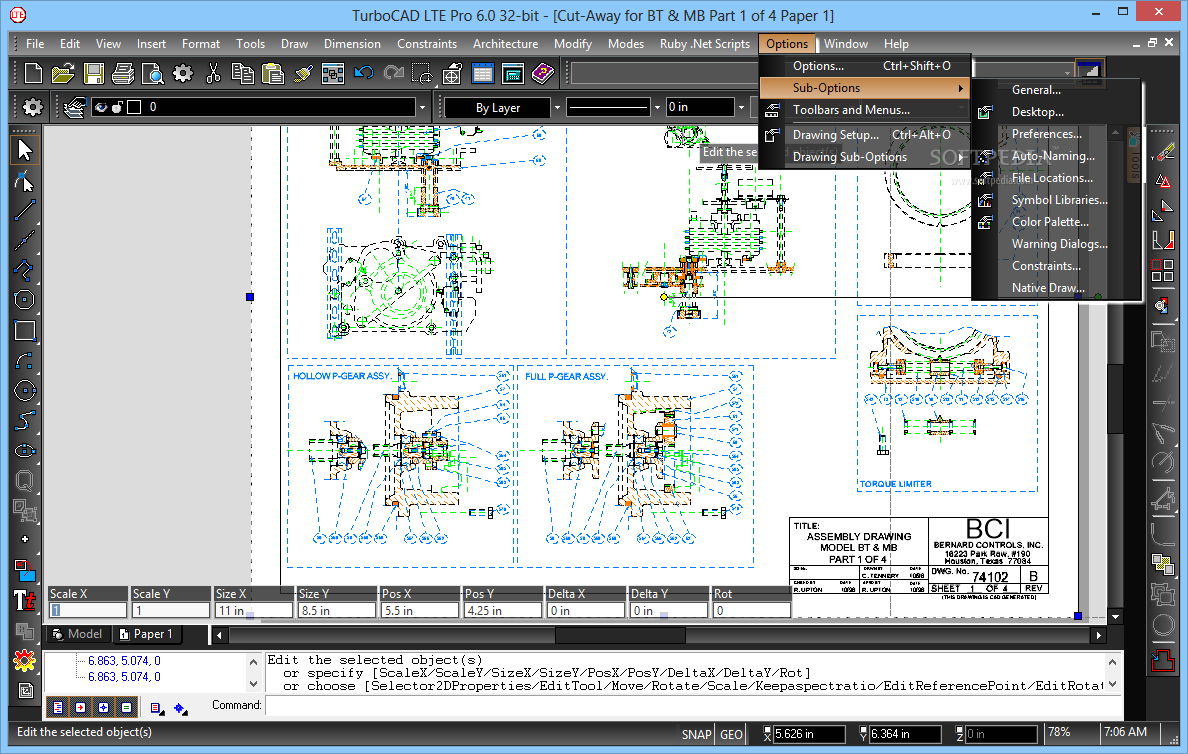Select the Text tool
1188x754 pixels.
click(x=24, y=601)
